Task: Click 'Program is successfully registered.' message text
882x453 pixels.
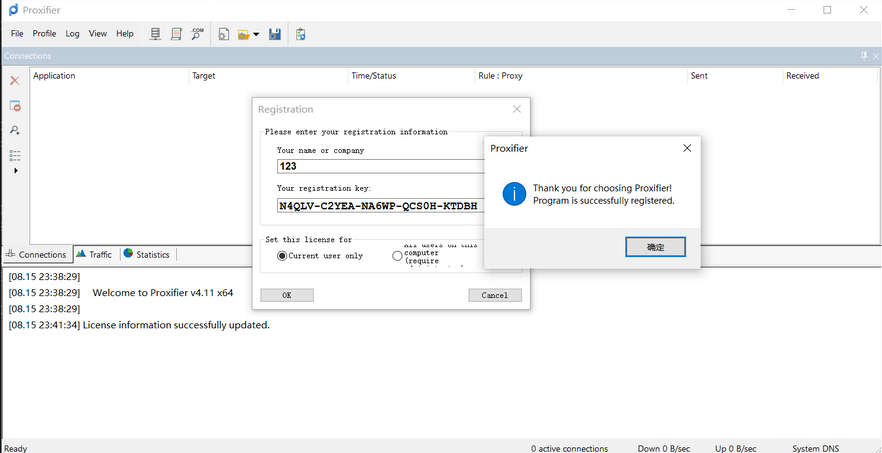Action: click(x=604, y=200)
